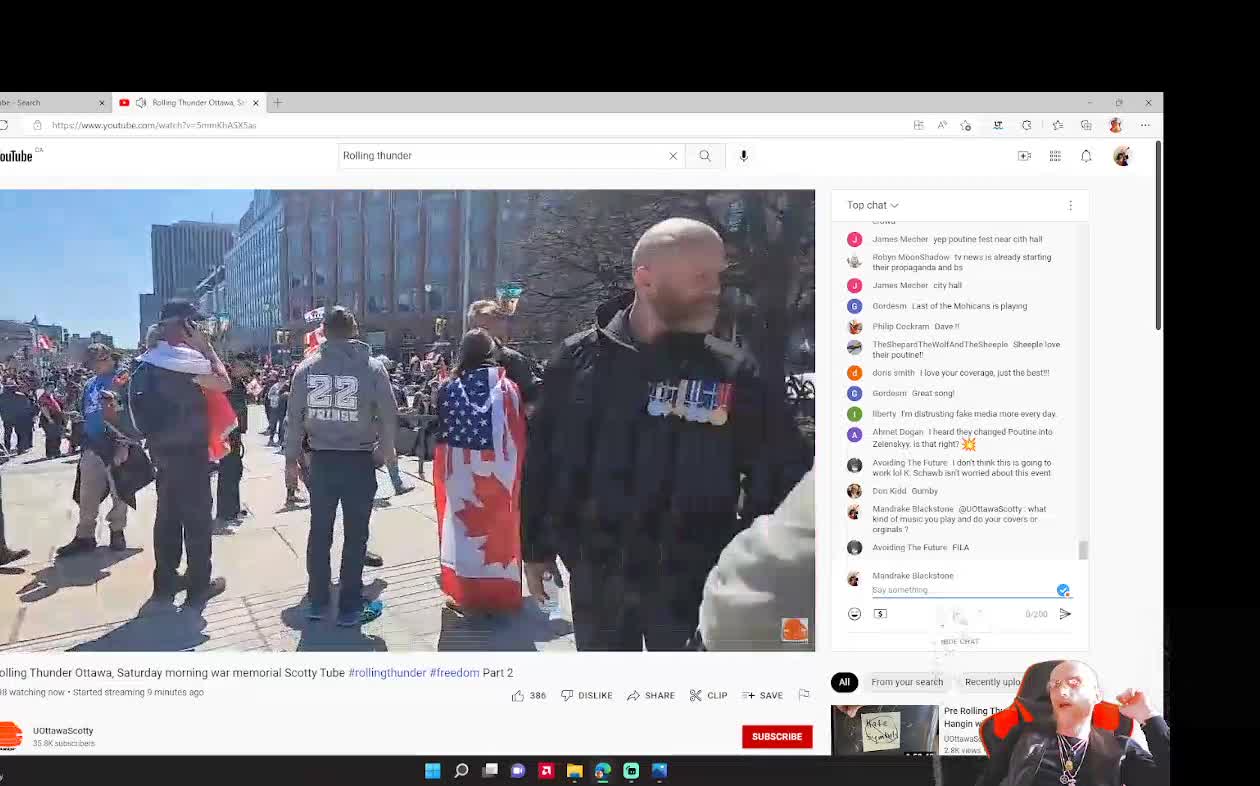The image size is (1260, 786).
Task: Click the page vertical scrollbar
Action: 1158,235
